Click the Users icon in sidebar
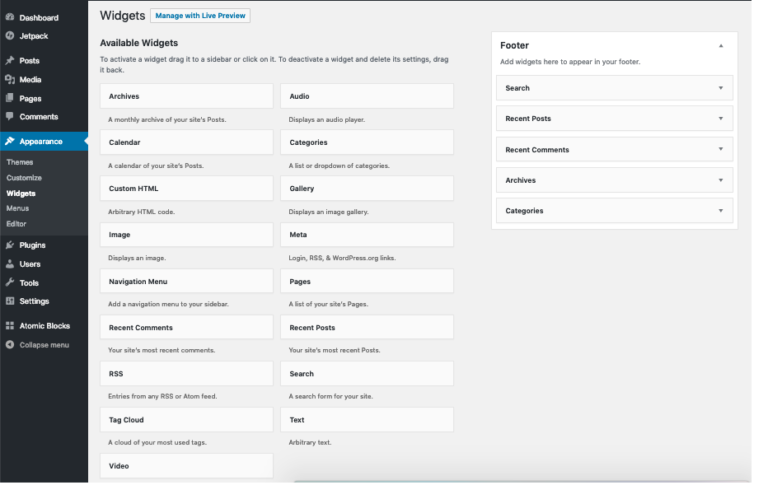This screenshot has height=499, width=768. (x=9, y=264)
